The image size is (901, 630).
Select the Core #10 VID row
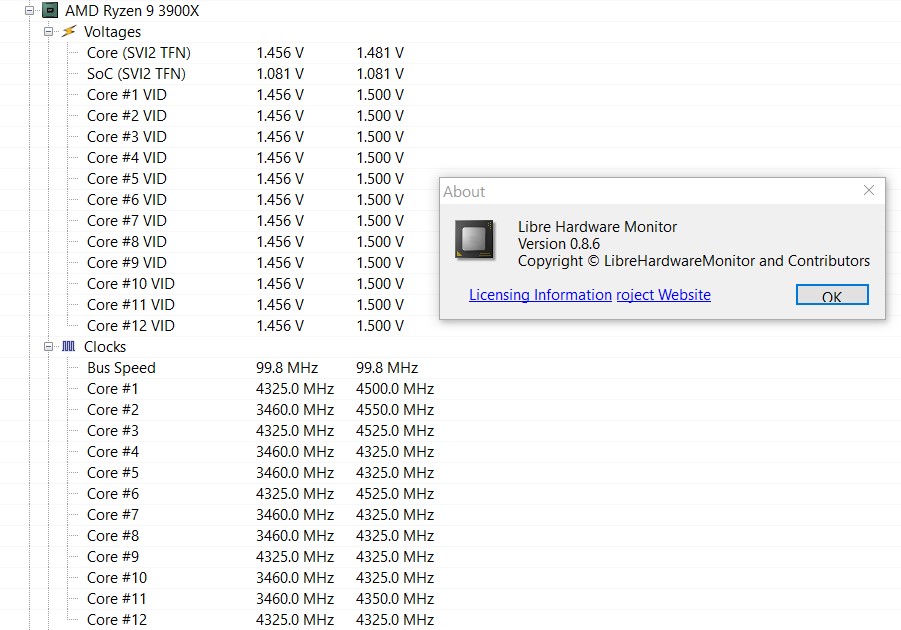point(245,283)
